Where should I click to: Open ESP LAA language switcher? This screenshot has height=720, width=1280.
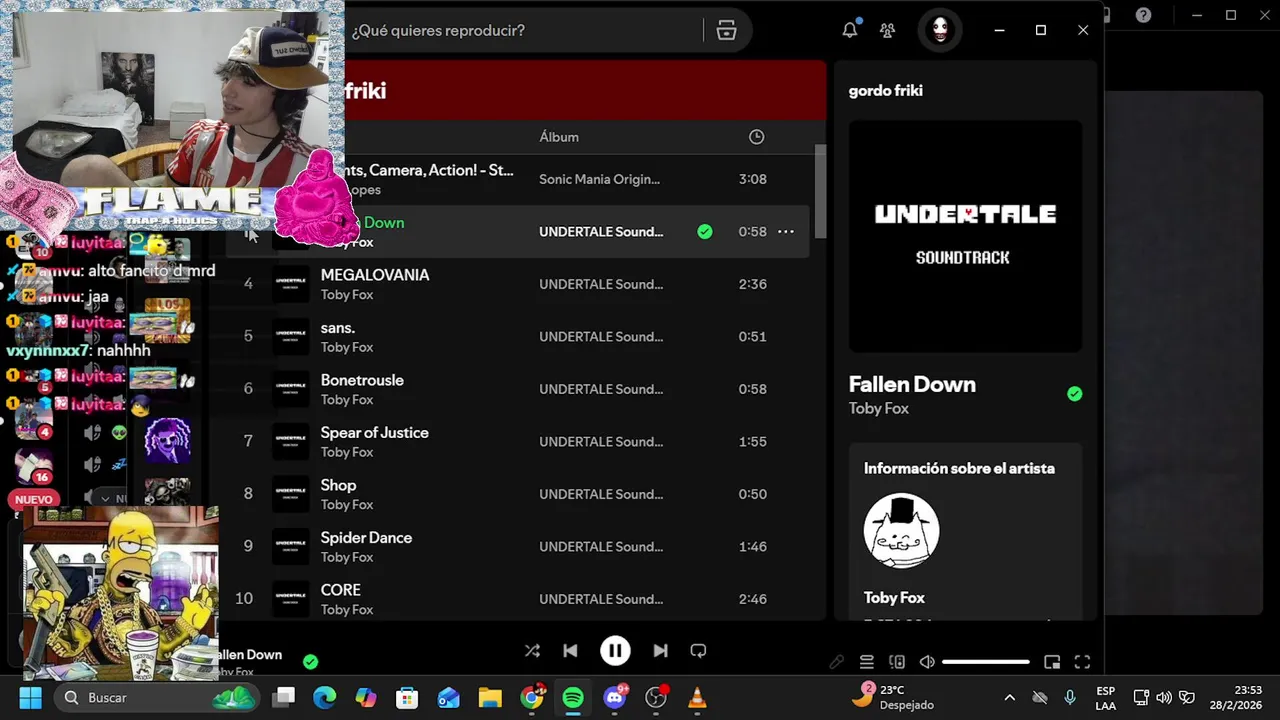(x=1106, y=698)
